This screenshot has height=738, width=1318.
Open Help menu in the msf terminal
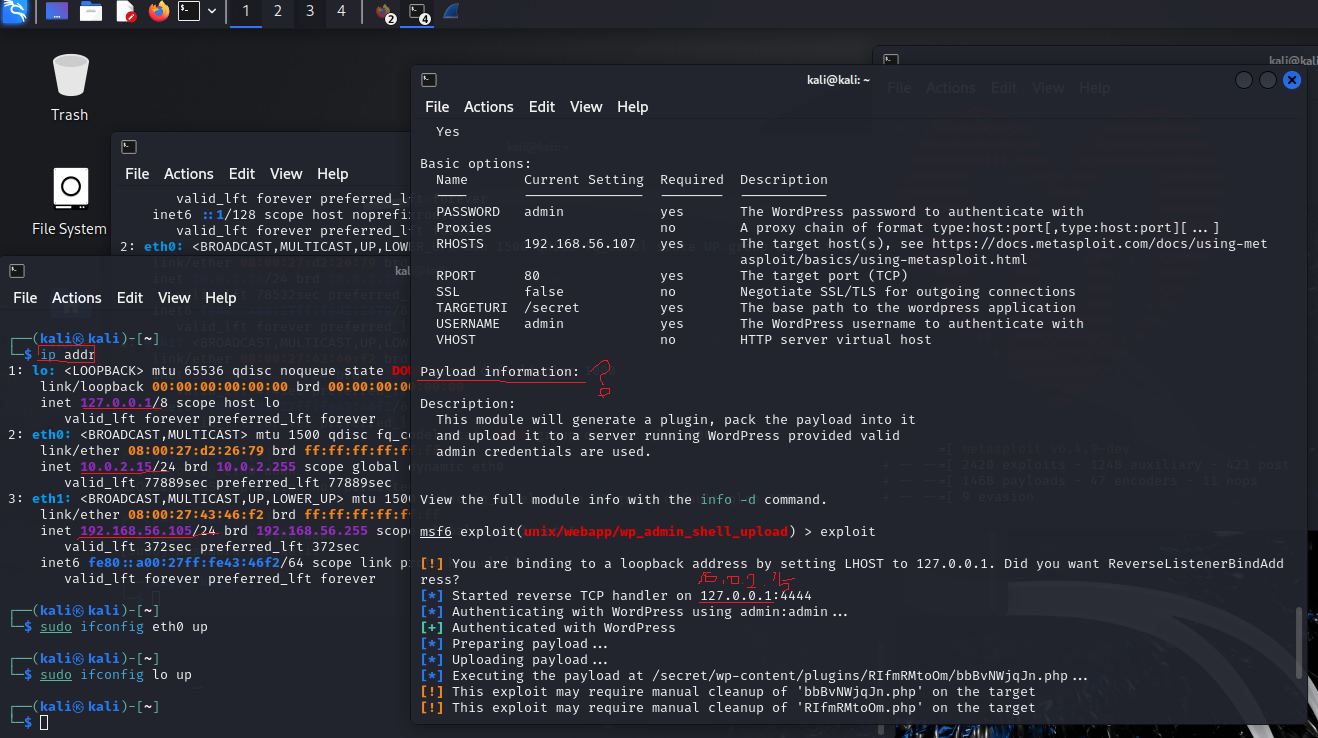[633, 107]
